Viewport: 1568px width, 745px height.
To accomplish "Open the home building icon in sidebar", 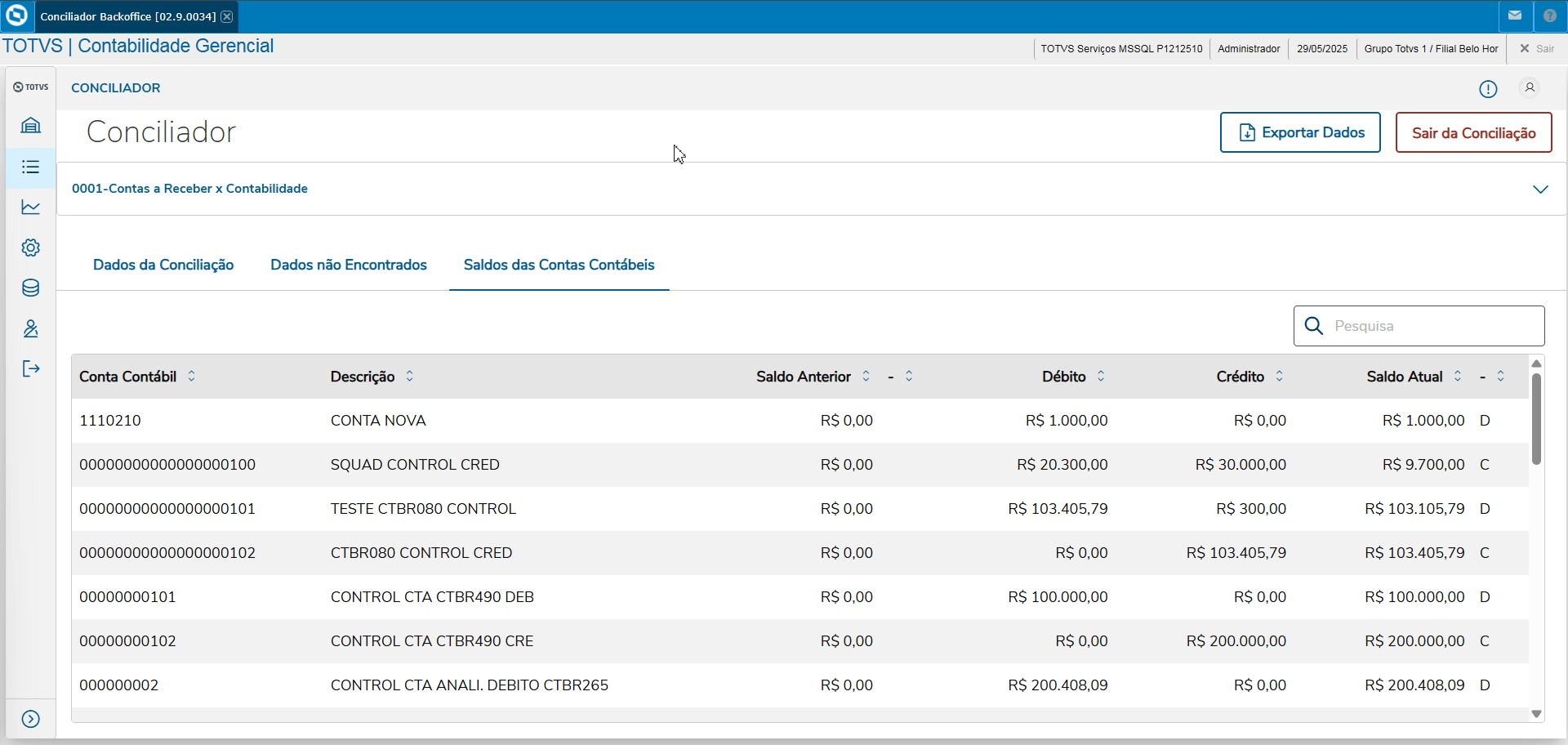I will (x=31, y=126).
